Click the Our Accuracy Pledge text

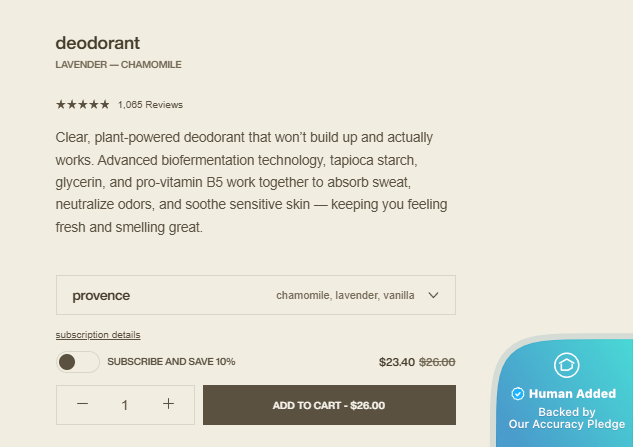pyautogui.click(x=566, y=424)
